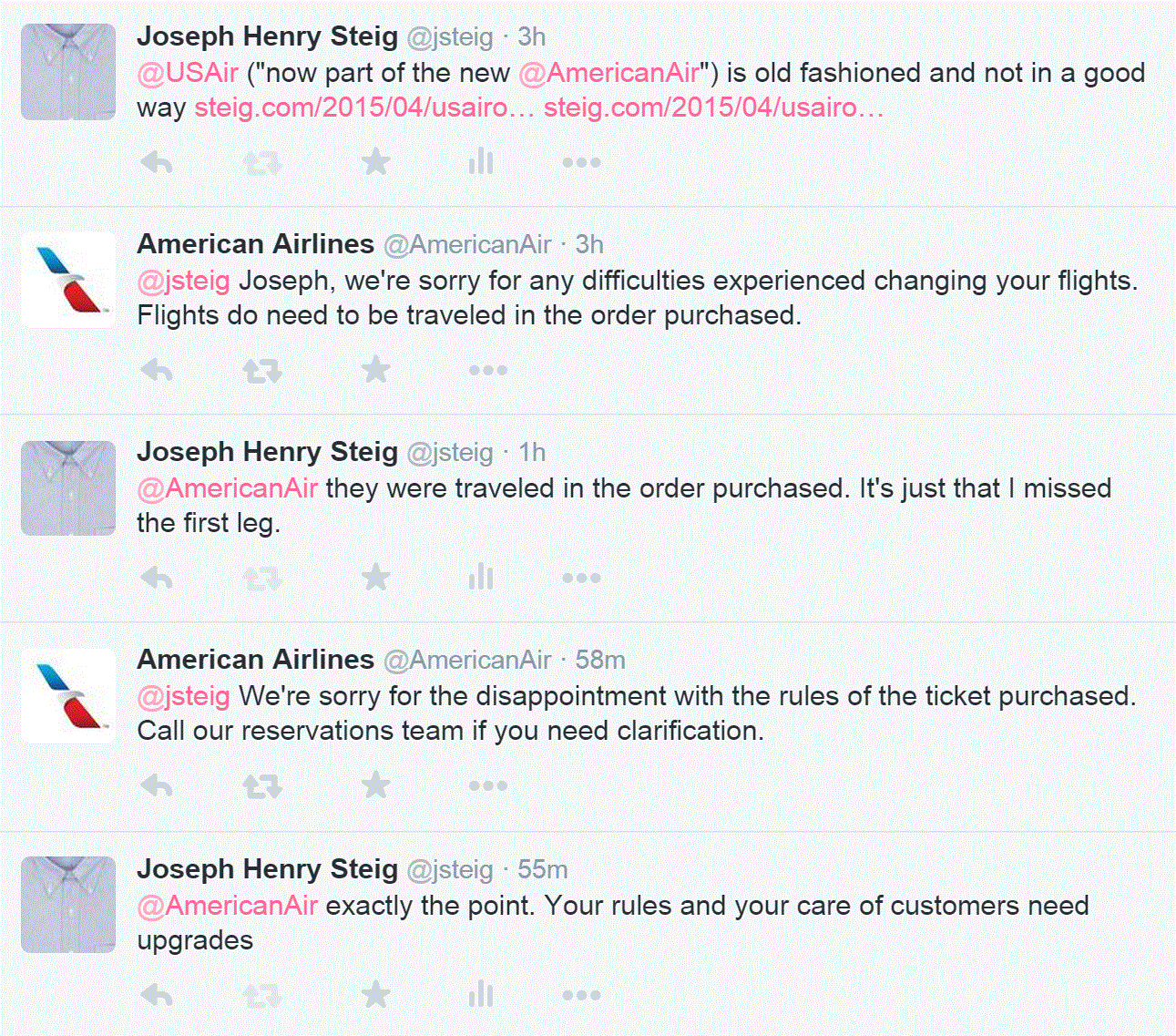The width and height of the screenshot is (1176, 1036).
Task: Reply to Joseph's first tweet about USAir
Action: coord(158,163)
